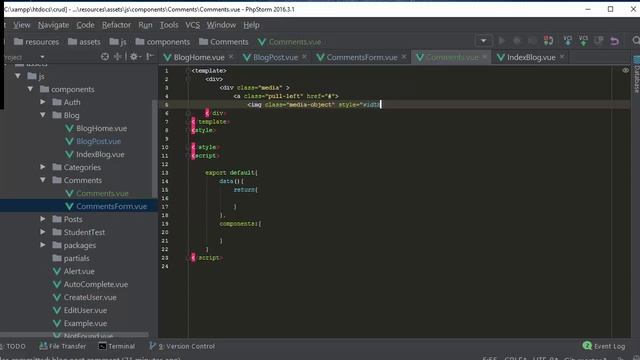
Task: Click the VCS Commit Changes icon
Action: click(x=583, y=41)
